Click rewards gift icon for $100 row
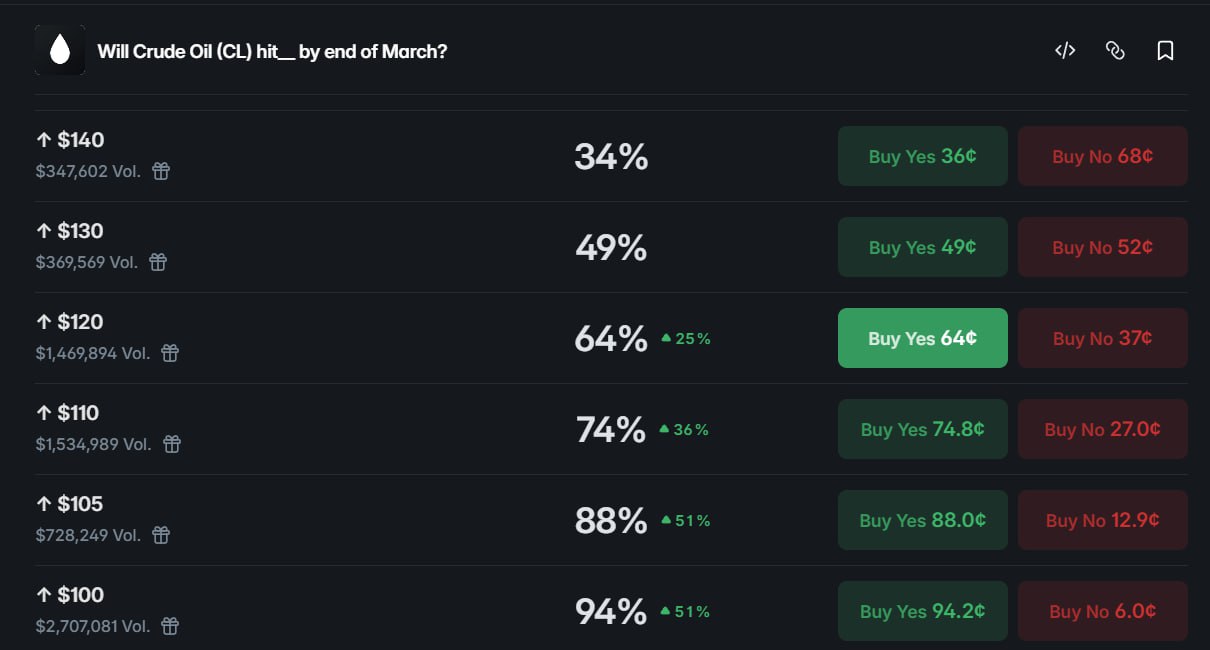This screenshot has width=1210, height=650. (x=170, y=626)
